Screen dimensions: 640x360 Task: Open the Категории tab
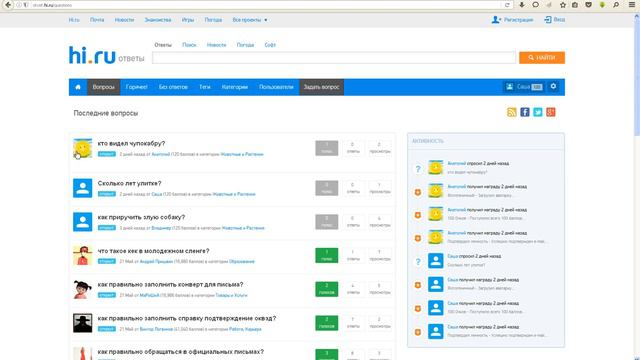click(235, 87)
